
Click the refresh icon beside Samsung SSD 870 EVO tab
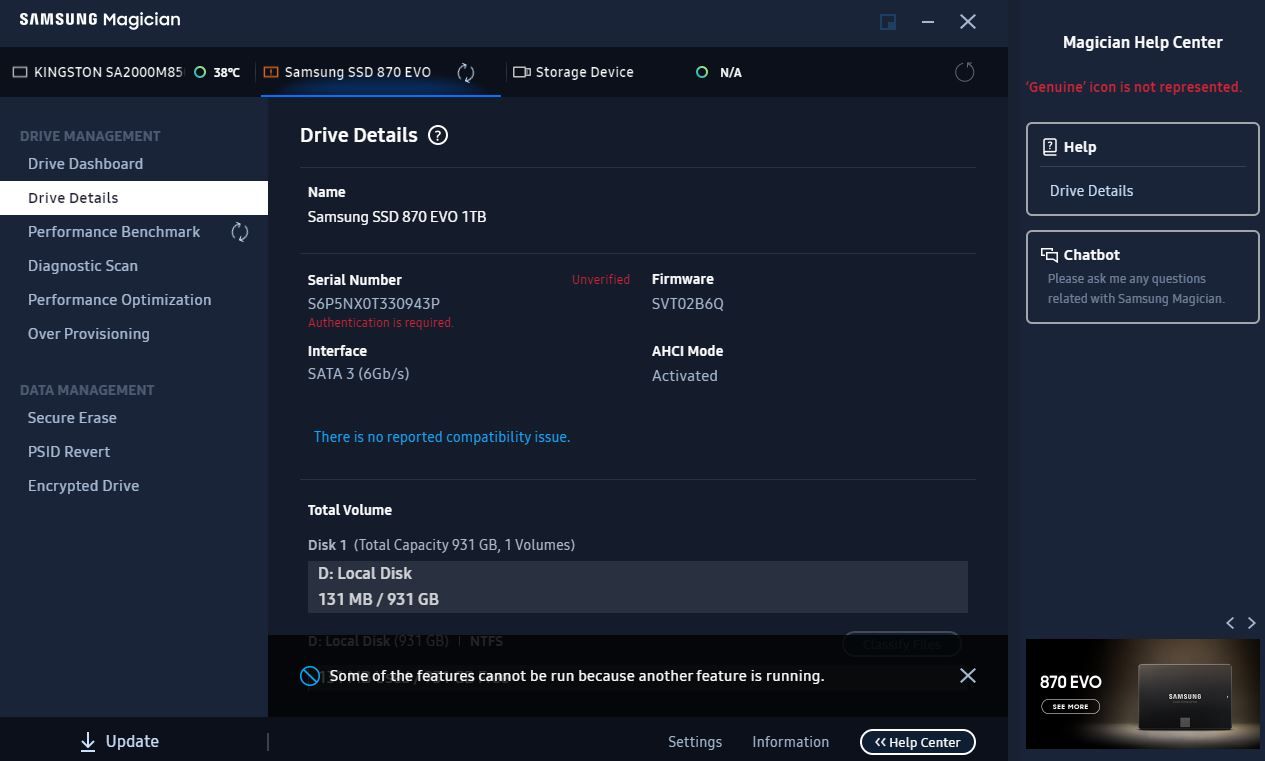(x=466, y=72)
